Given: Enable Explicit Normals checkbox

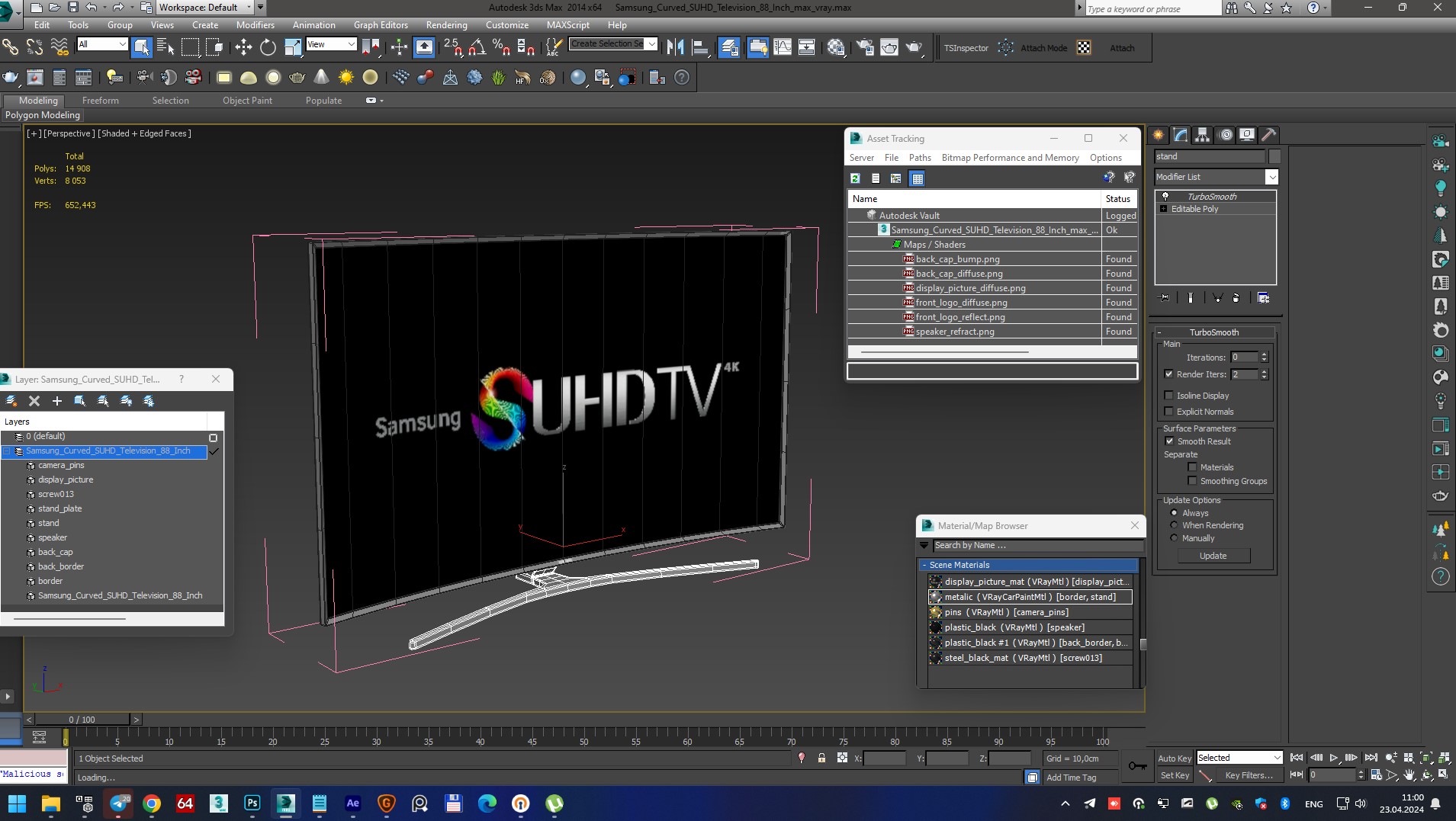Looking at the screenshot, I should pyautogui.click(x=1168, y=412).
